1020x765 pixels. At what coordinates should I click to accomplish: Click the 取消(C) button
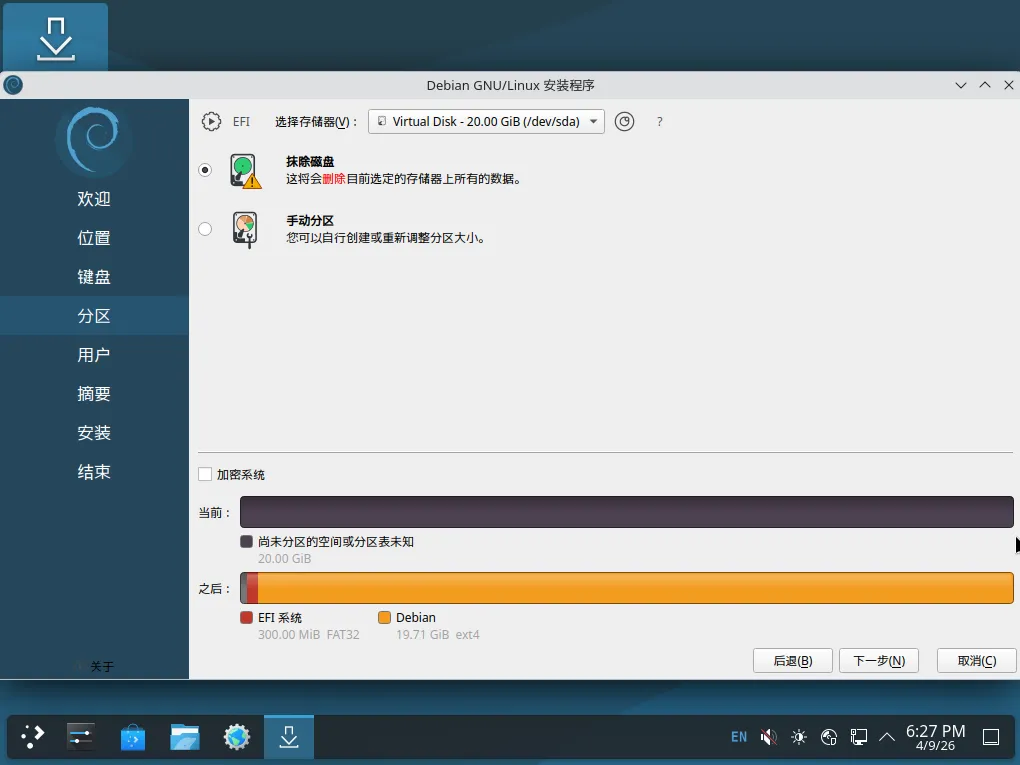[x=976, y=661]
